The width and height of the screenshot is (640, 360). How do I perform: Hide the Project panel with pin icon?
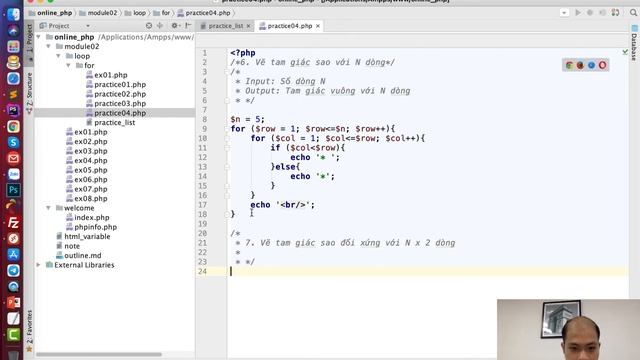[x=188, y=26]
